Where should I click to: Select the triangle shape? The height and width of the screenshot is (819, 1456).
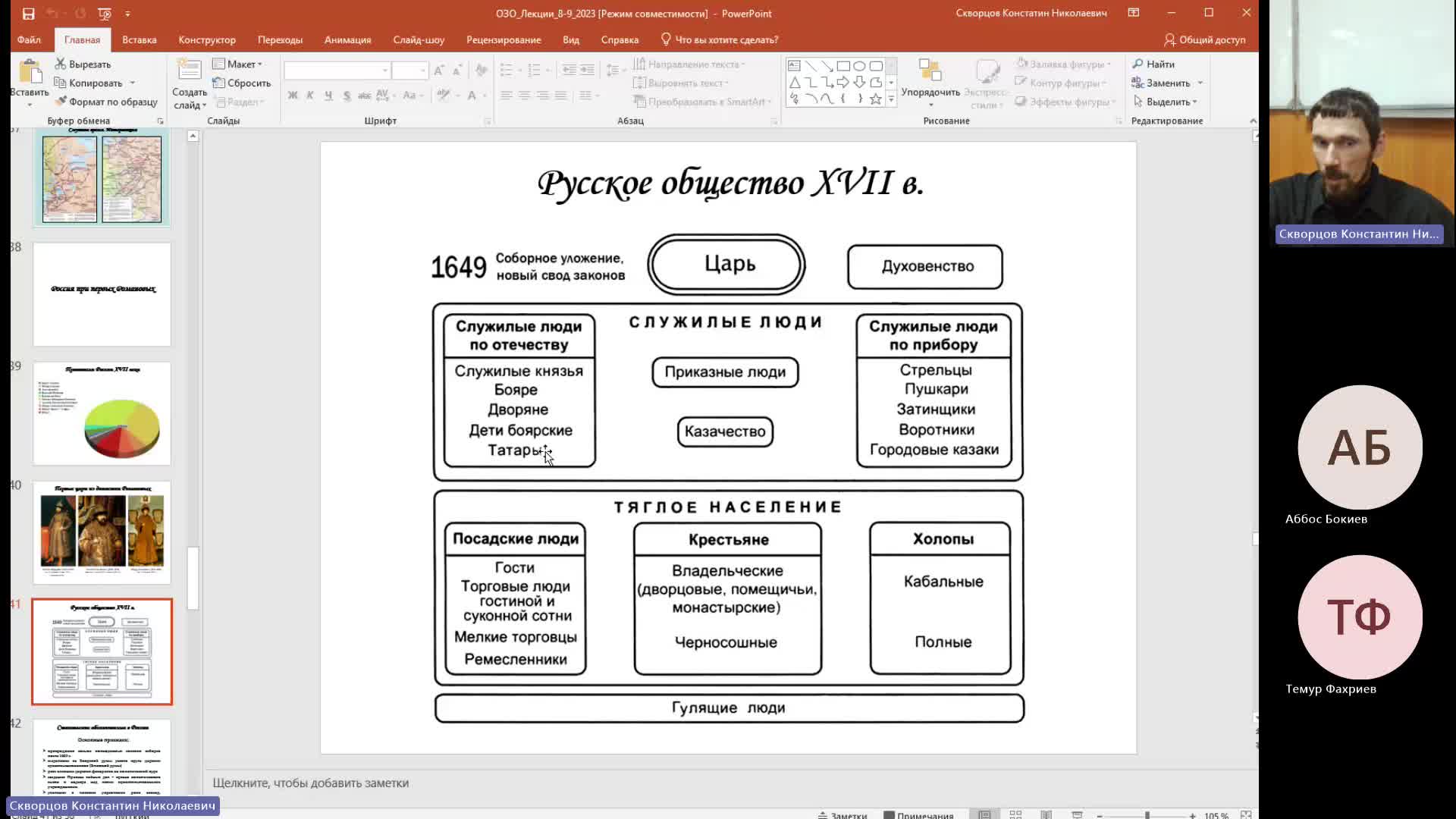pyautogui.click(x=794, y=82)
